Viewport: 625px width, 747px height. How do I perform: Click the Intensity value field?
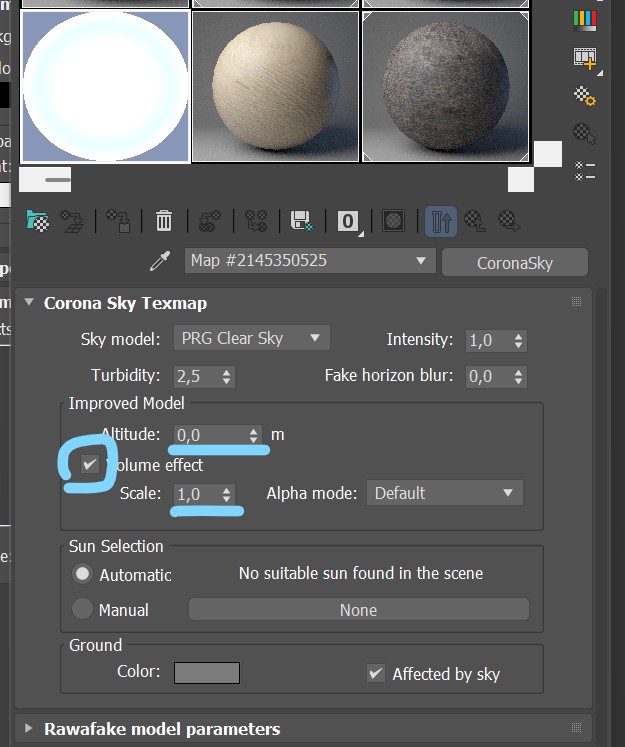point(489,341)
